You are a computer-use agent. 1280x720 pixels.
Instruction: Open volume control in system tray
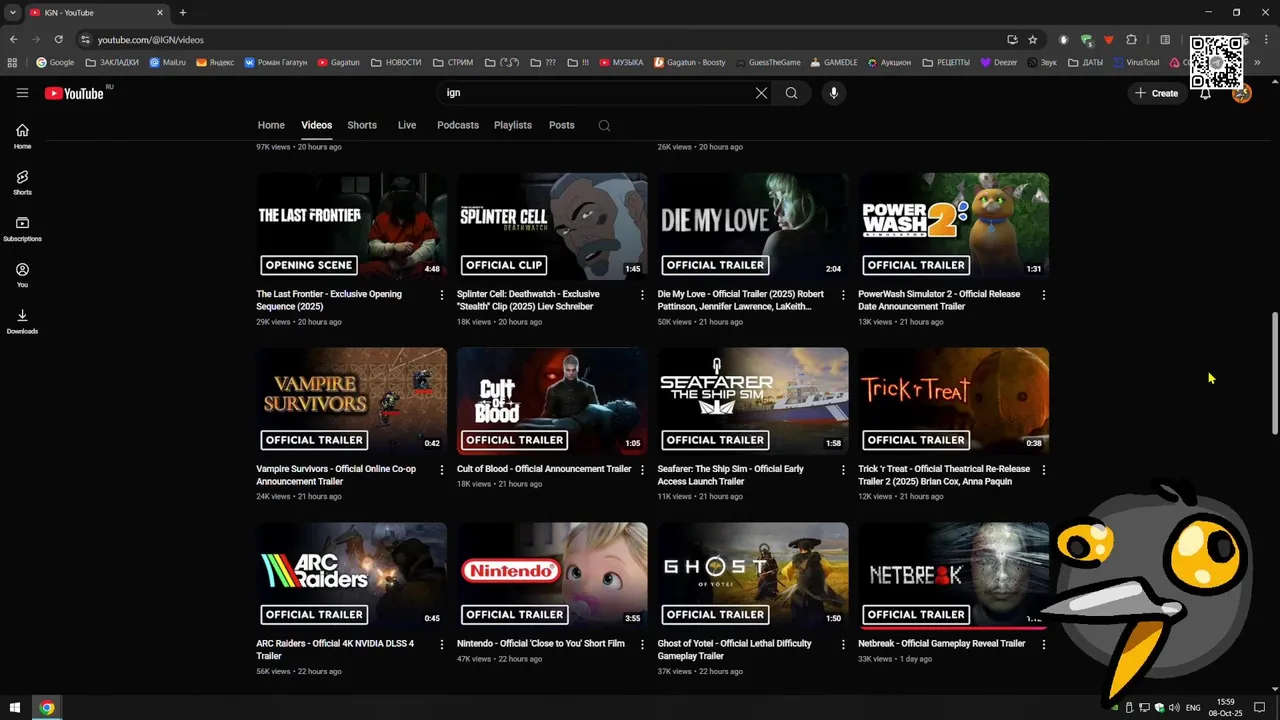[x=1174, y=708]
